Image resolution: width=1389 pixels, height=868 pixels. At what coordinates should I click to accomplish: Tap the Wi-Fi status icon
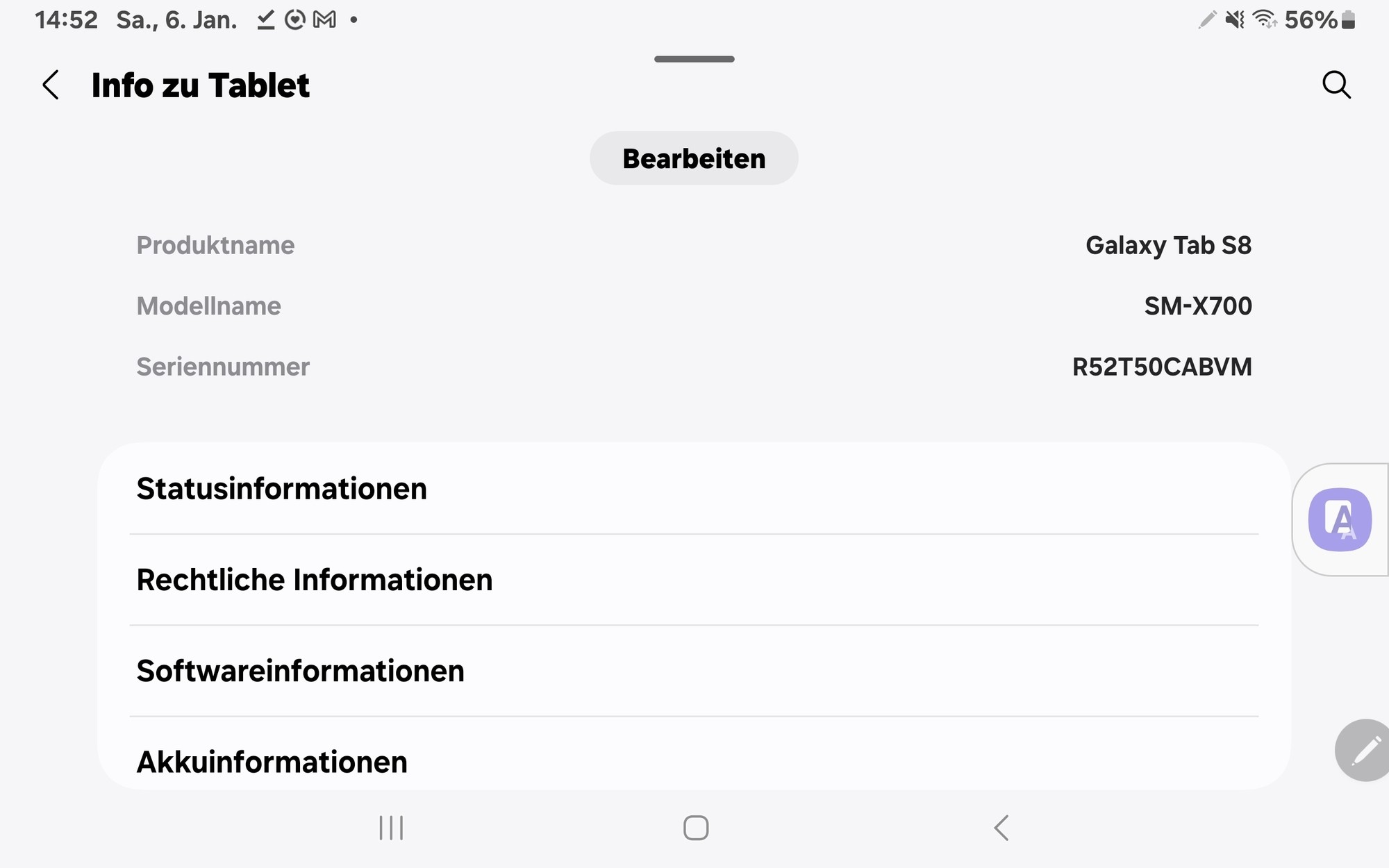tap(1265, 19)
